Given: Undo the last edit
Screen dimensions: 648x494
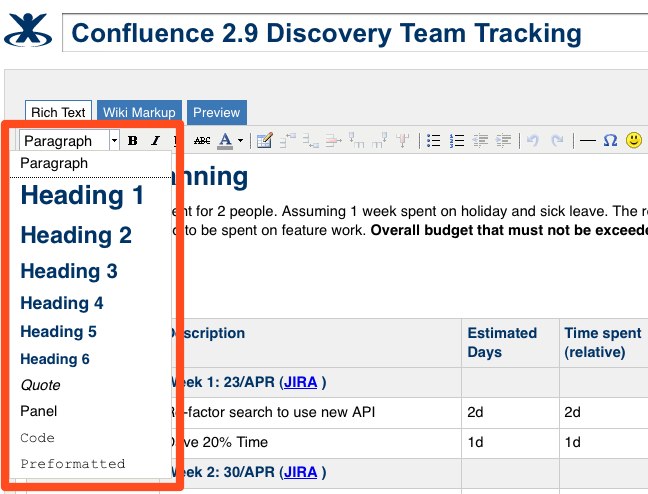Looking at the screenshot, I should (x=533, y=141).
